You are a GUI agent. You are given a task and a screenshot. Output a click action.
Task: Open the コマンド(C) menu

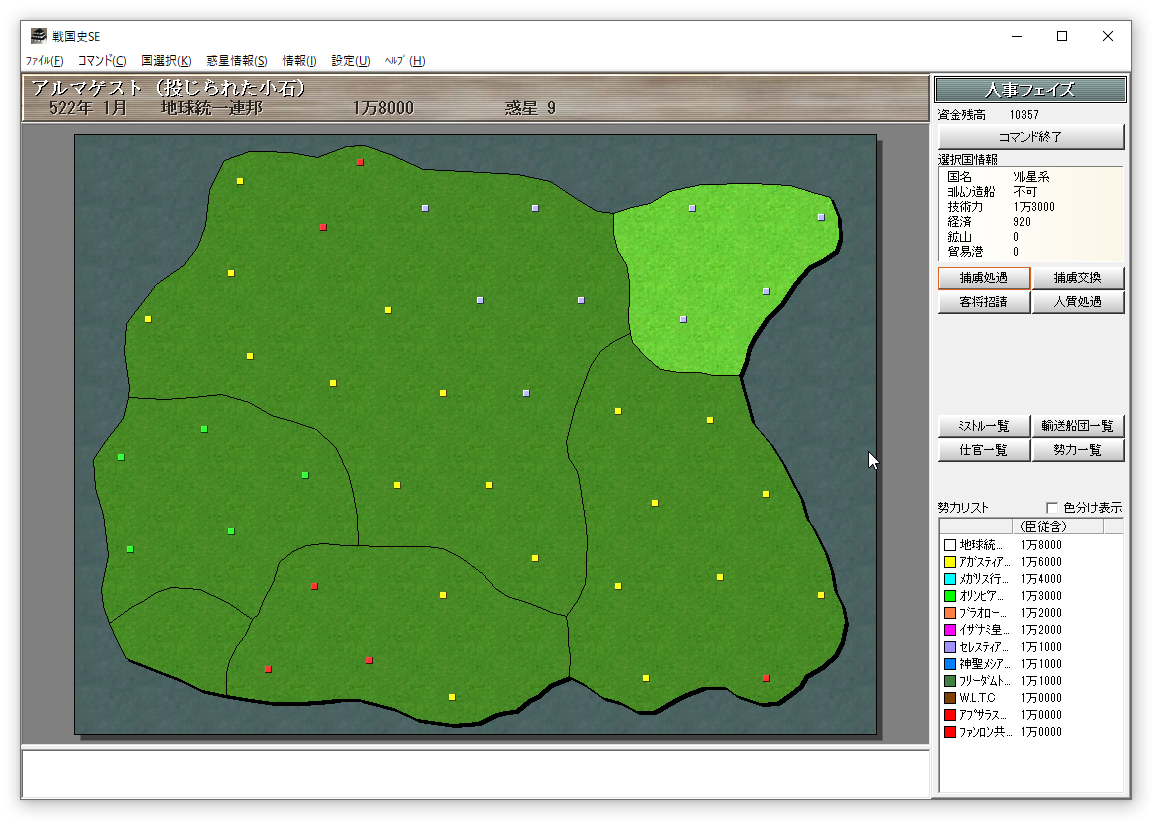102,61
